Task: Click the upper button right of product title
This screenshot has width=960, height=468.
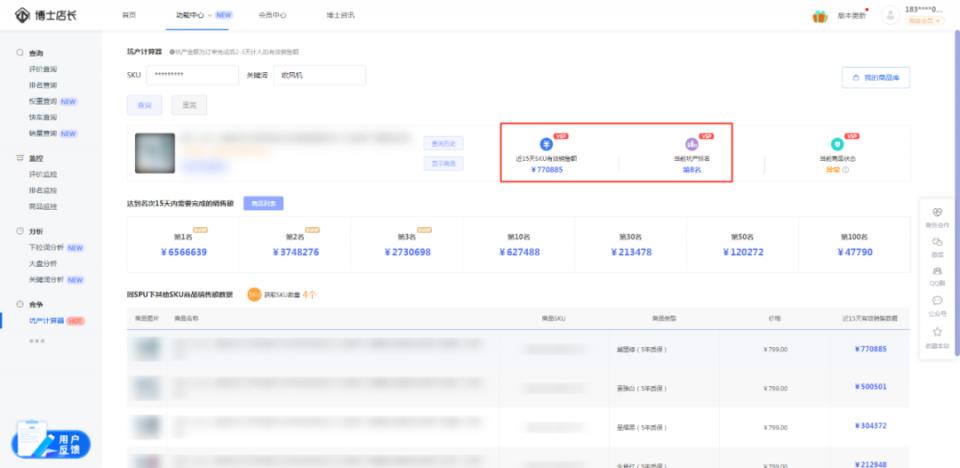Action: point(443,144)
